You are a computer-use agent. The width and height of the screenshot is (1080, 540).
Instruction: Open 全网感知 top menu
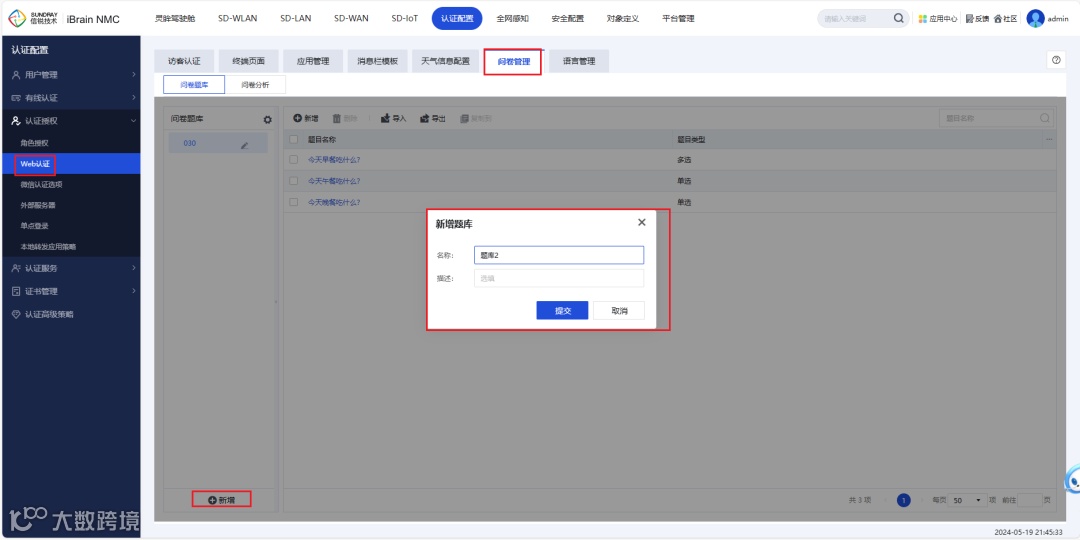click(x=512, y=19)
